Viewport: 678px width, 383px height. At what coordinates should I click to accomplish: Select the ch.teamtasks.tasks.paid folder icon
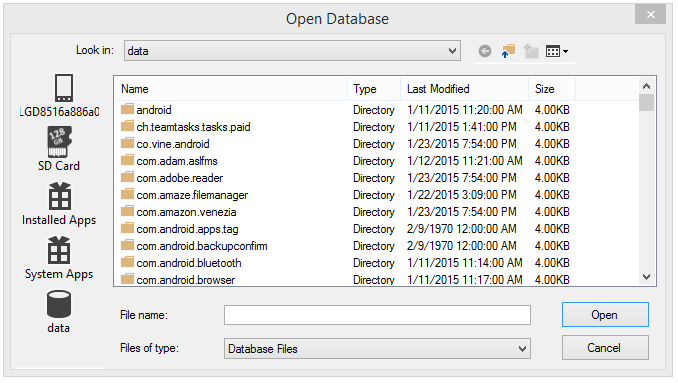tap(127, 126)
